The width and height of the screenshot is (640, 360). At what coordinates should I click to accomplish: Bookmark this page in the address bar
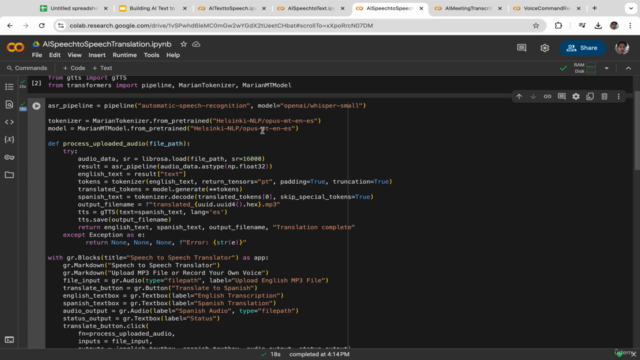[536, 26]
